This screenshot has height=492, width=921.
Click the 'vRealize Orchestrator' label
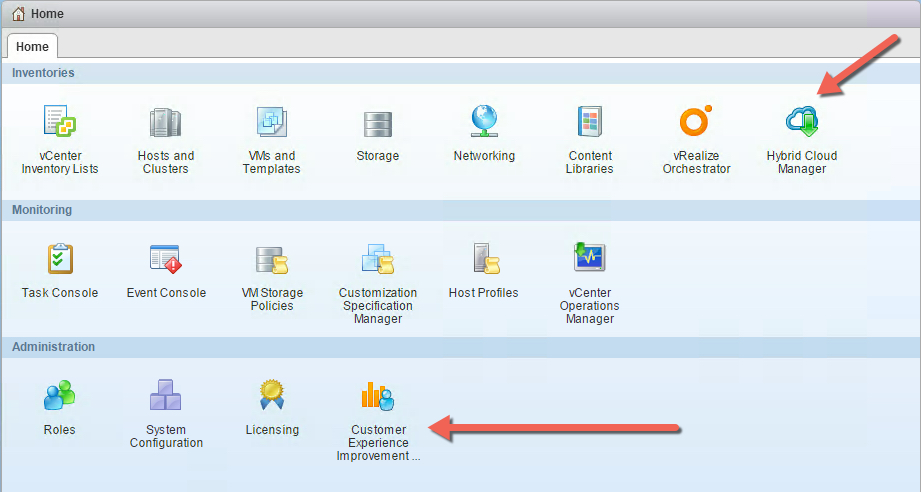(697, 162)
